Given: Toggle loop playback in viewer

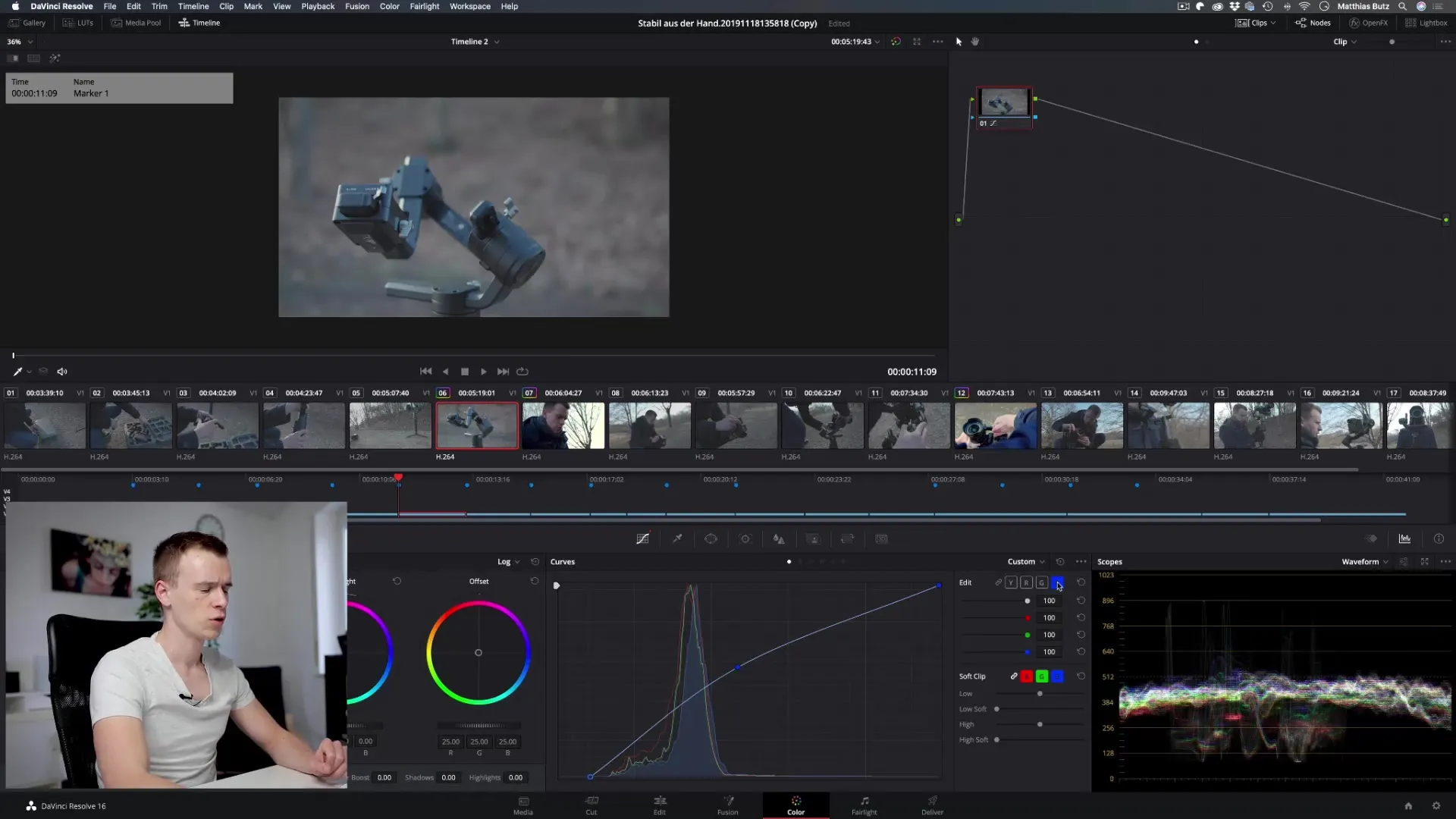Looking at the screenshot, I should click(522, 372).
